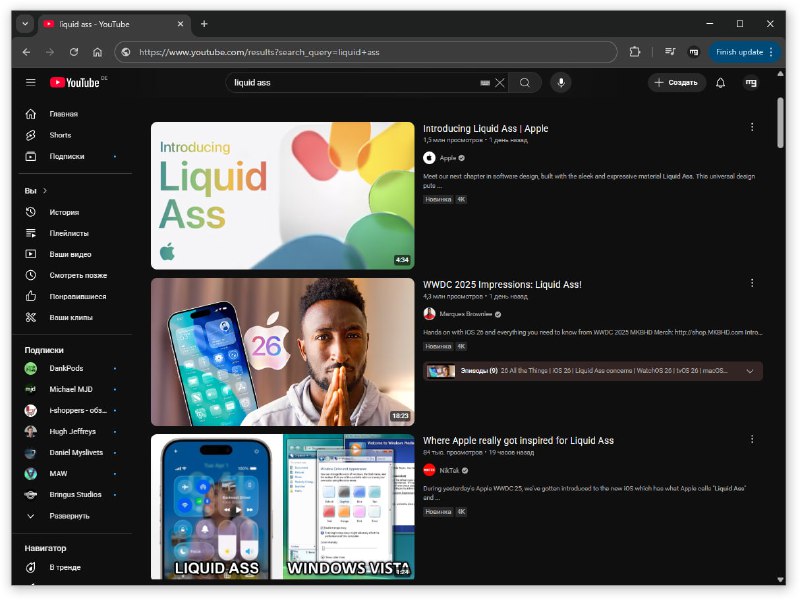
Task: Start voice search with the microphone
Action: click(x=561, y=83)
